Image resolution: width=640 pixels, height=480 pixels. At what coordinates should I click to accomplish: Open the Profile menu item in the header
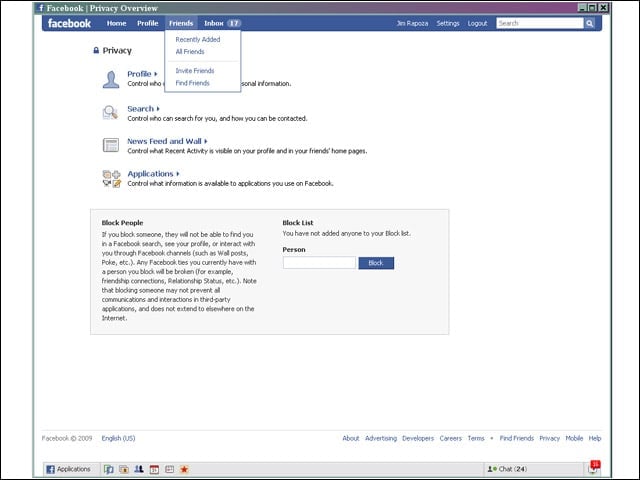[147, 23]
